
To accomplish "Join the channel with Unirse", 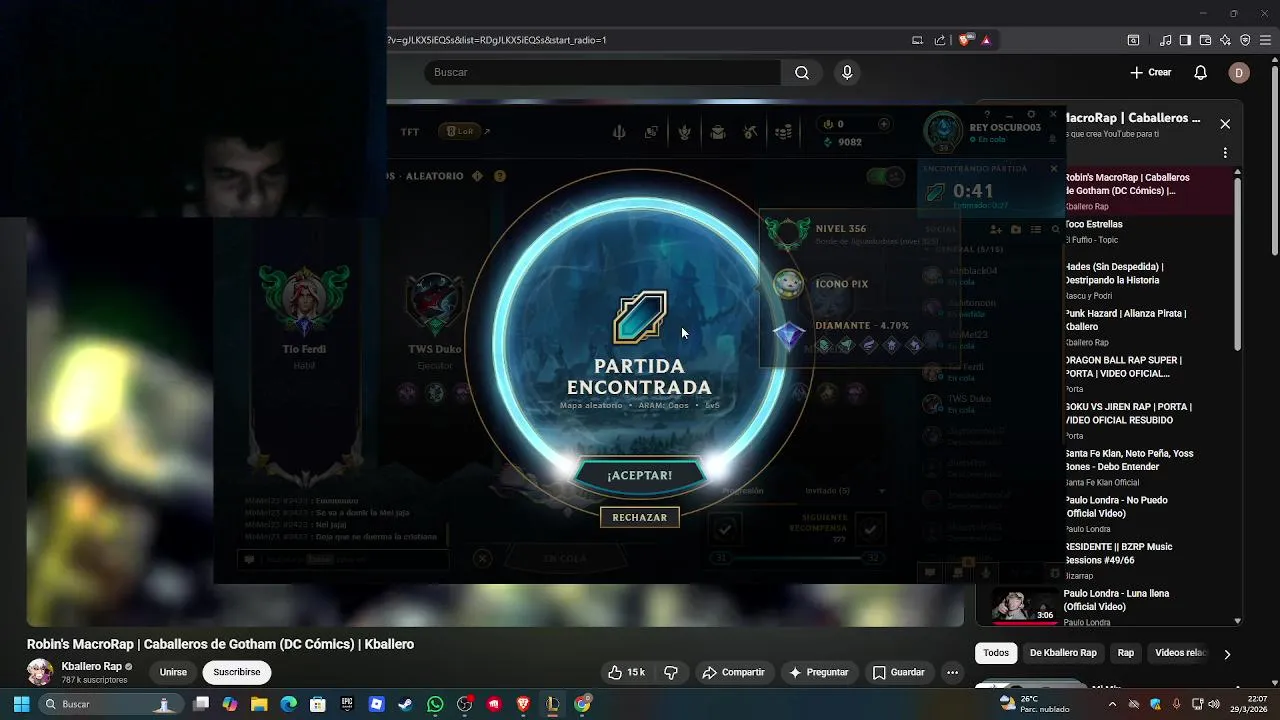I will (173, 672).
